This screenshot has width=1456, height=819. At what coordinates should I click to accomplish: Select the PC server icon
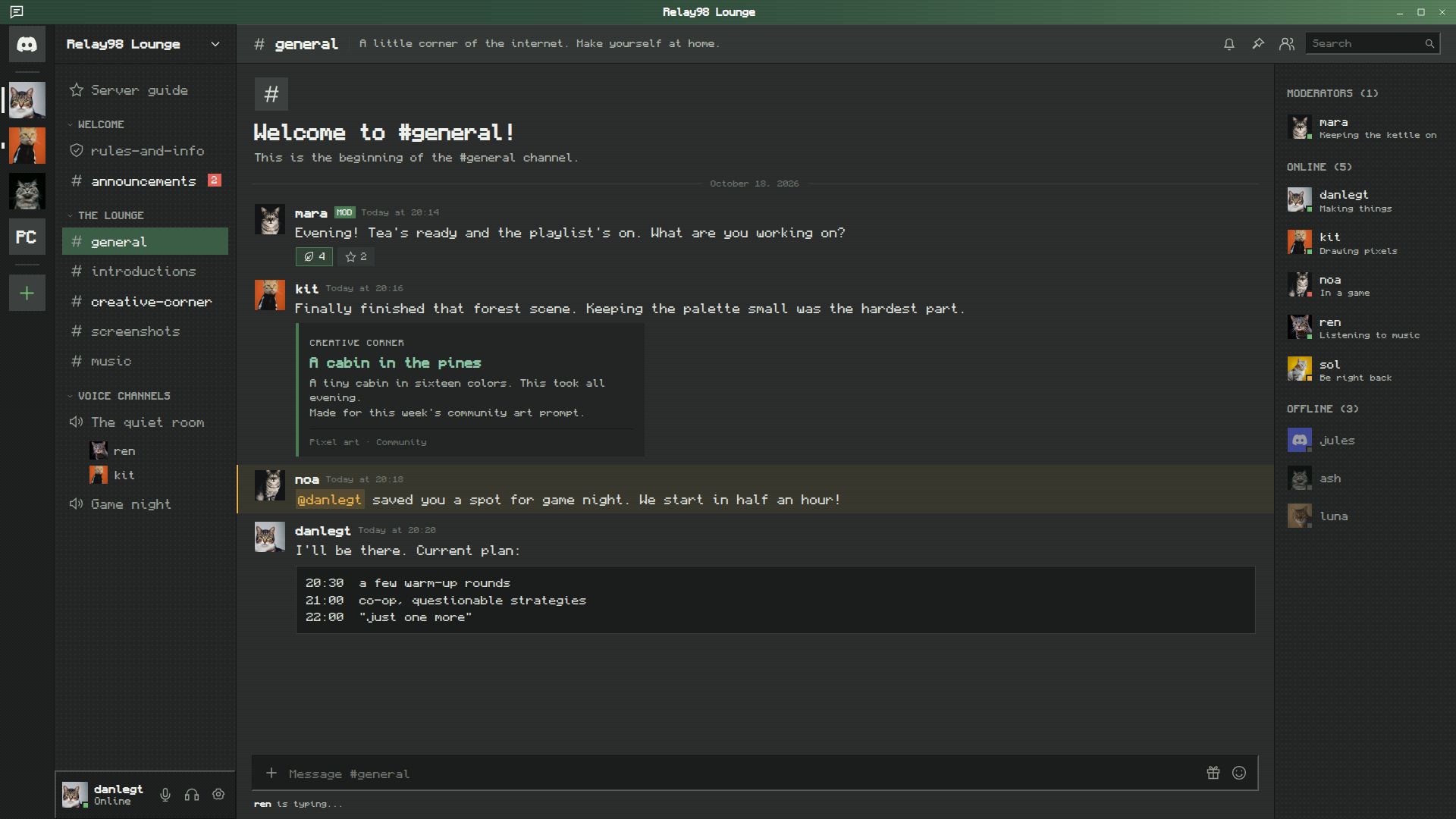pyautogui.click(x=27, y=237)
